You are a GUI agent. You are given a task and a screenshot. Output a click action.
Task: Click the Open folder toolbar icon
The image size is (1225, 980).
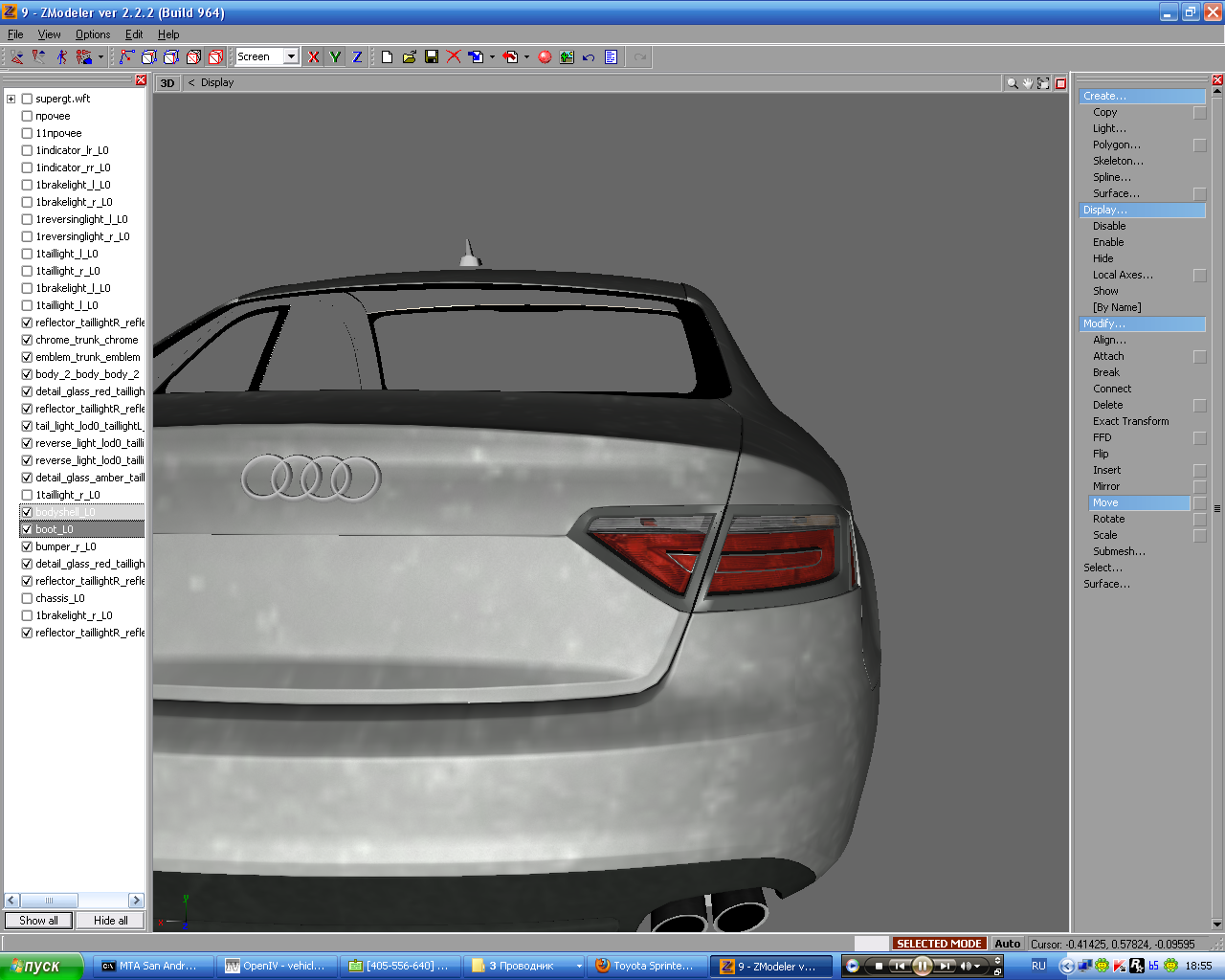point(410,57)
